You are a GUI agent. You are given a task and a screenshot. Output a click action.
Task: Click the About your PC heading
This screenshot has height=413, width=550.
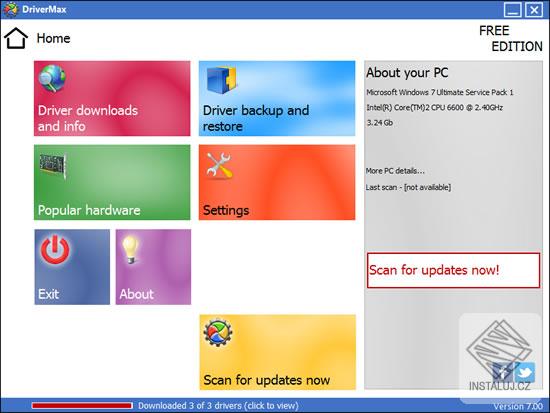(407, 73)
